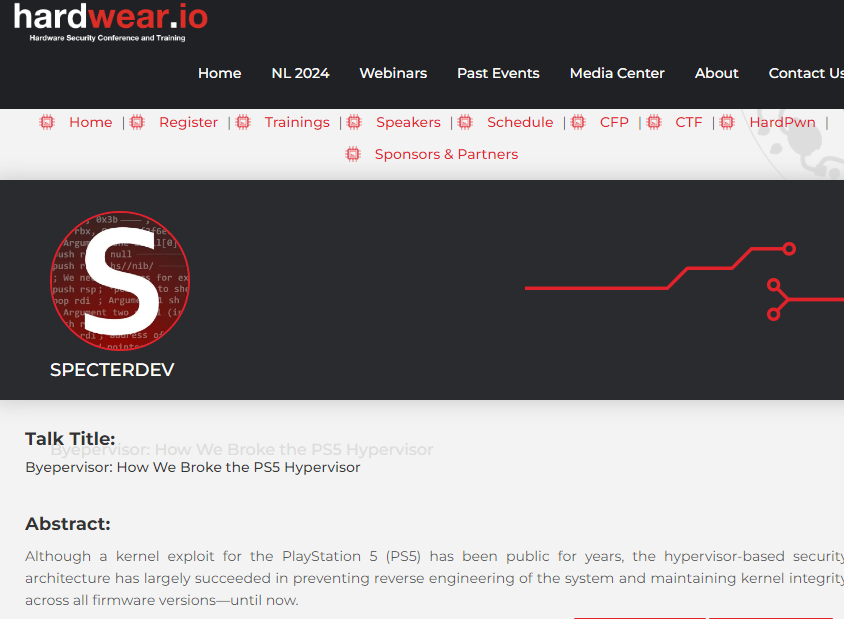Click the chip icon next to CFP
Viewport: 844px width, 619px height.
(577, 122)
